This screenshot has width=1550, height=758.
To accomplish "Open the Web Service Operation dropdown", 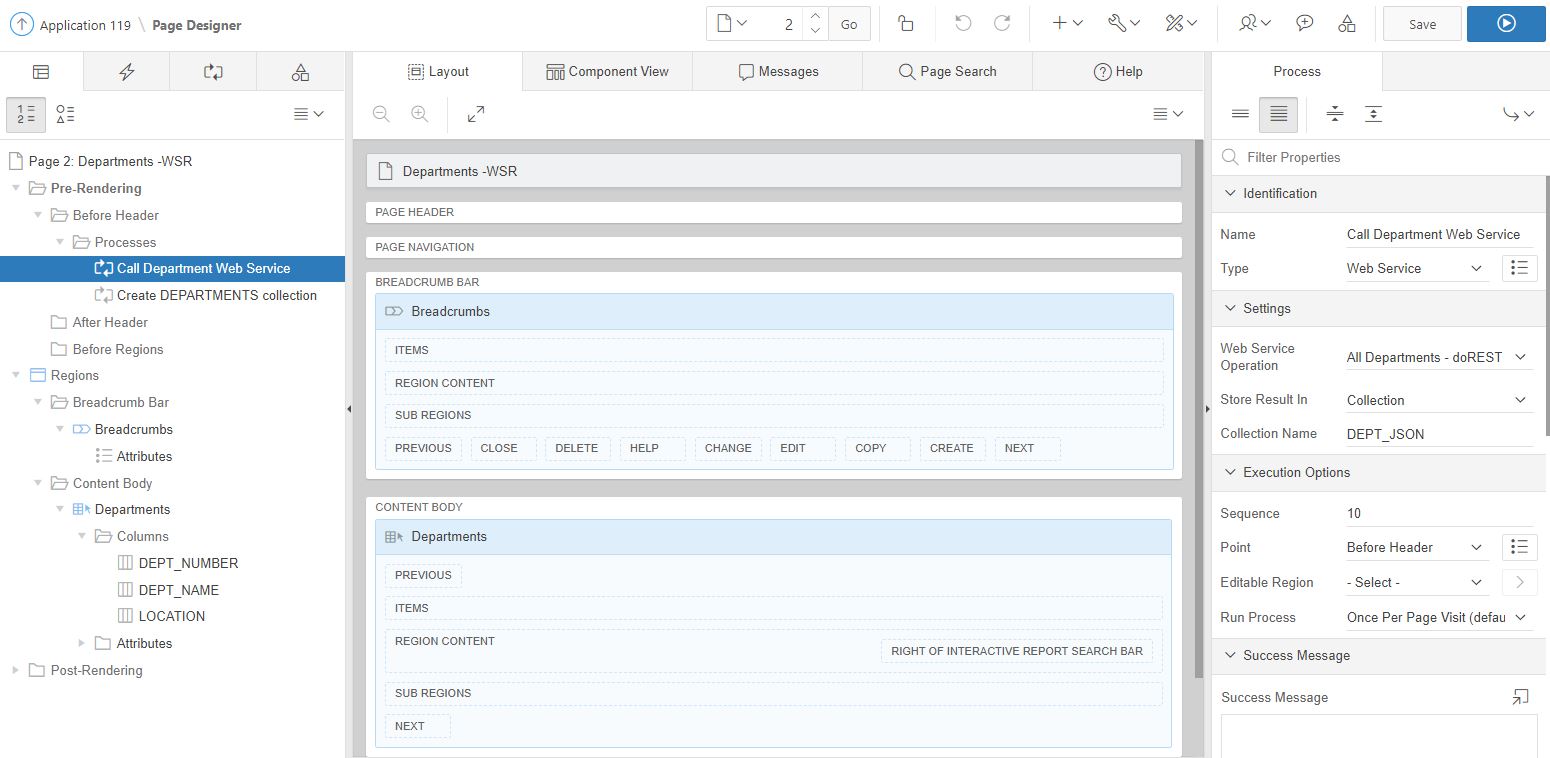I will tap(1439, 357).
